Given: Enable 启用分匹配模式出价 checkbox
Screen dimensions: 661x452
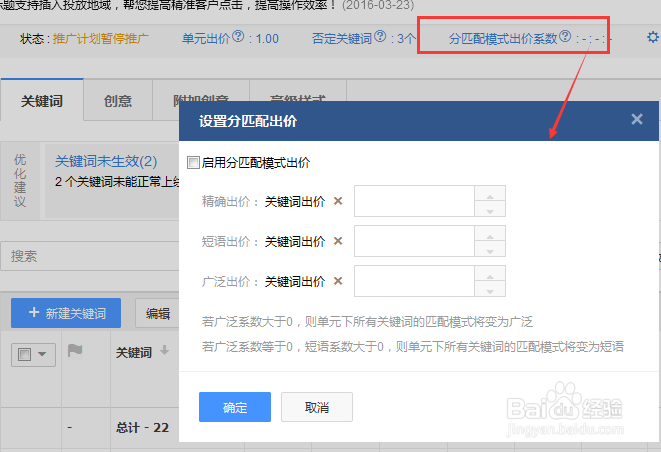Looking at the screenshot, I should pyautogui.click(x=193, y=162).
